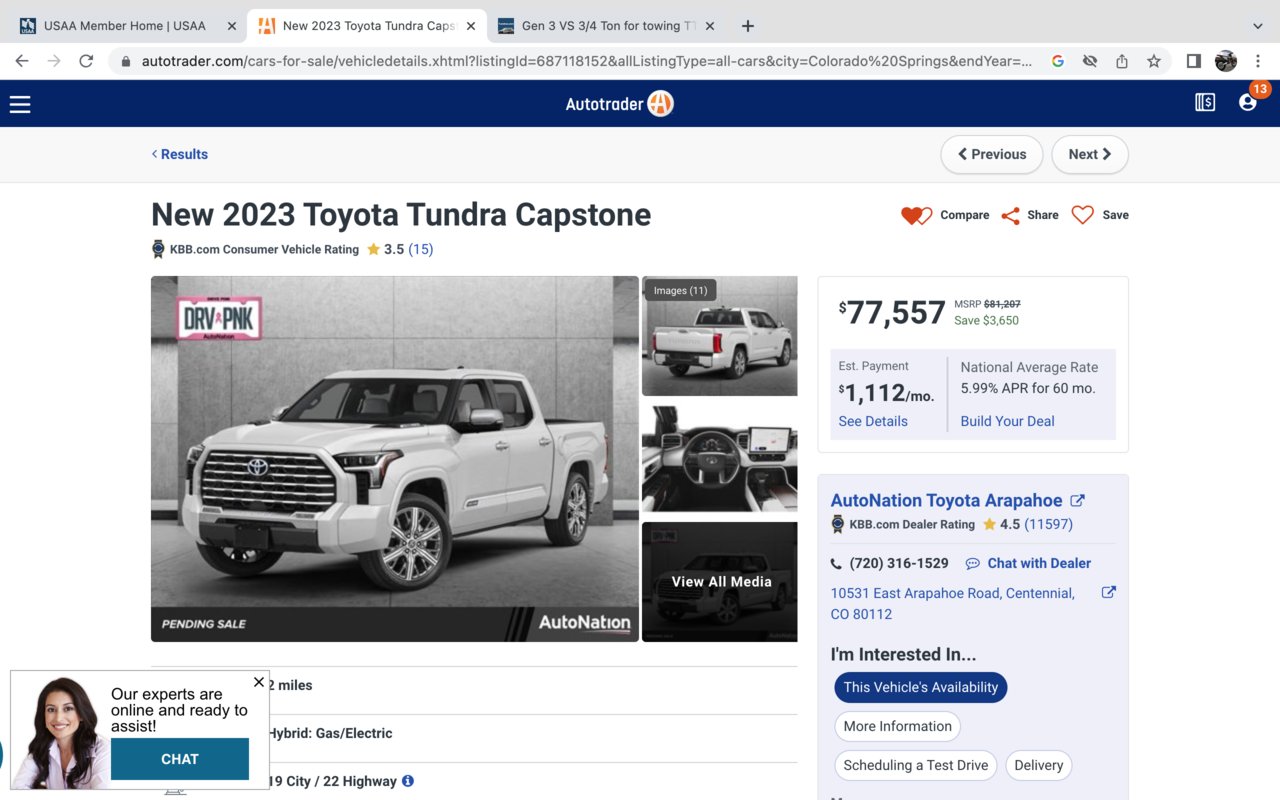Close the chat experts popup
The height and width of the screenshot is (800, 1280).
(x=259, y=682)
